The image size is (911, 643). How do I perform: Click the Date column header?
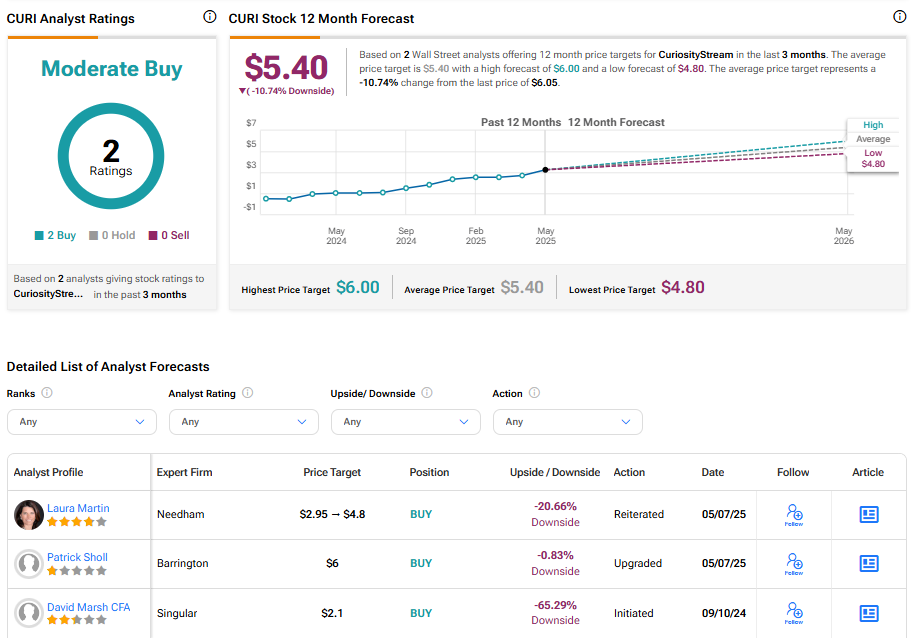tap(712, 472)
